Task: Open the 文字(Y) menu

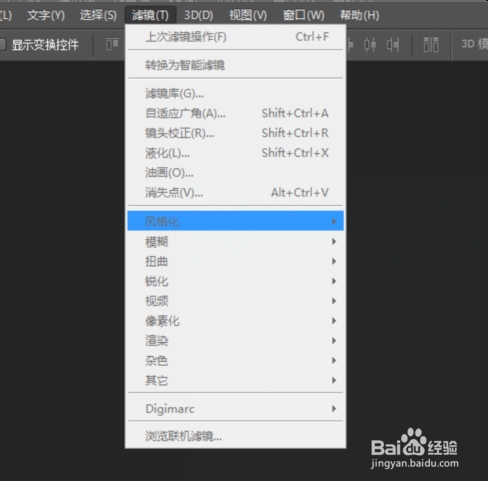Action: [x=46, y=15]
